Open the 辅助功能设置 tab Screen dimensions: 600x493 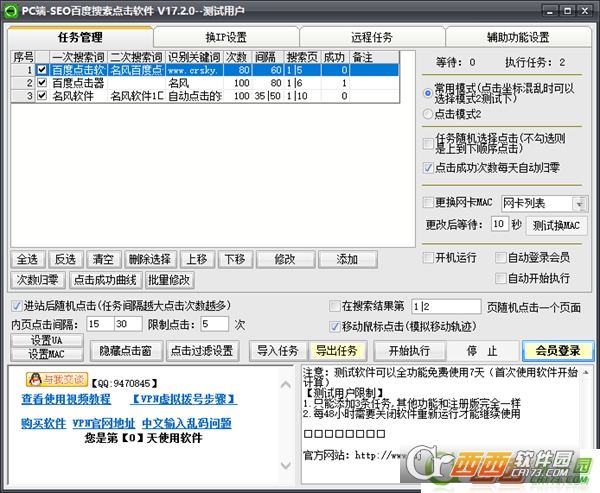(x=518, y=37)
